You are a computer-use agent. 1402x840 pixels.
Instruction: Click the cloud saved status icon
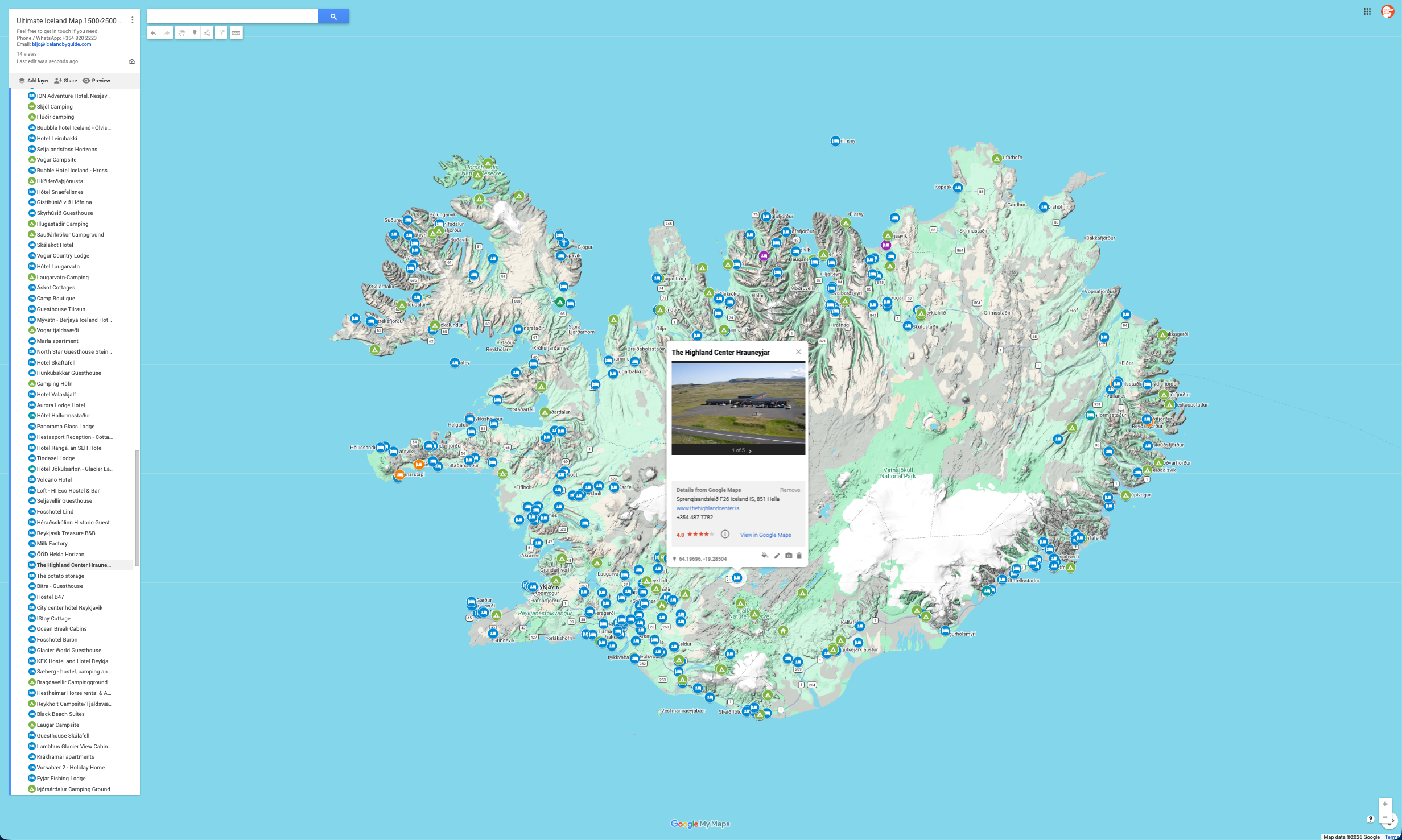pyautogui.click(x=132, y=61)
